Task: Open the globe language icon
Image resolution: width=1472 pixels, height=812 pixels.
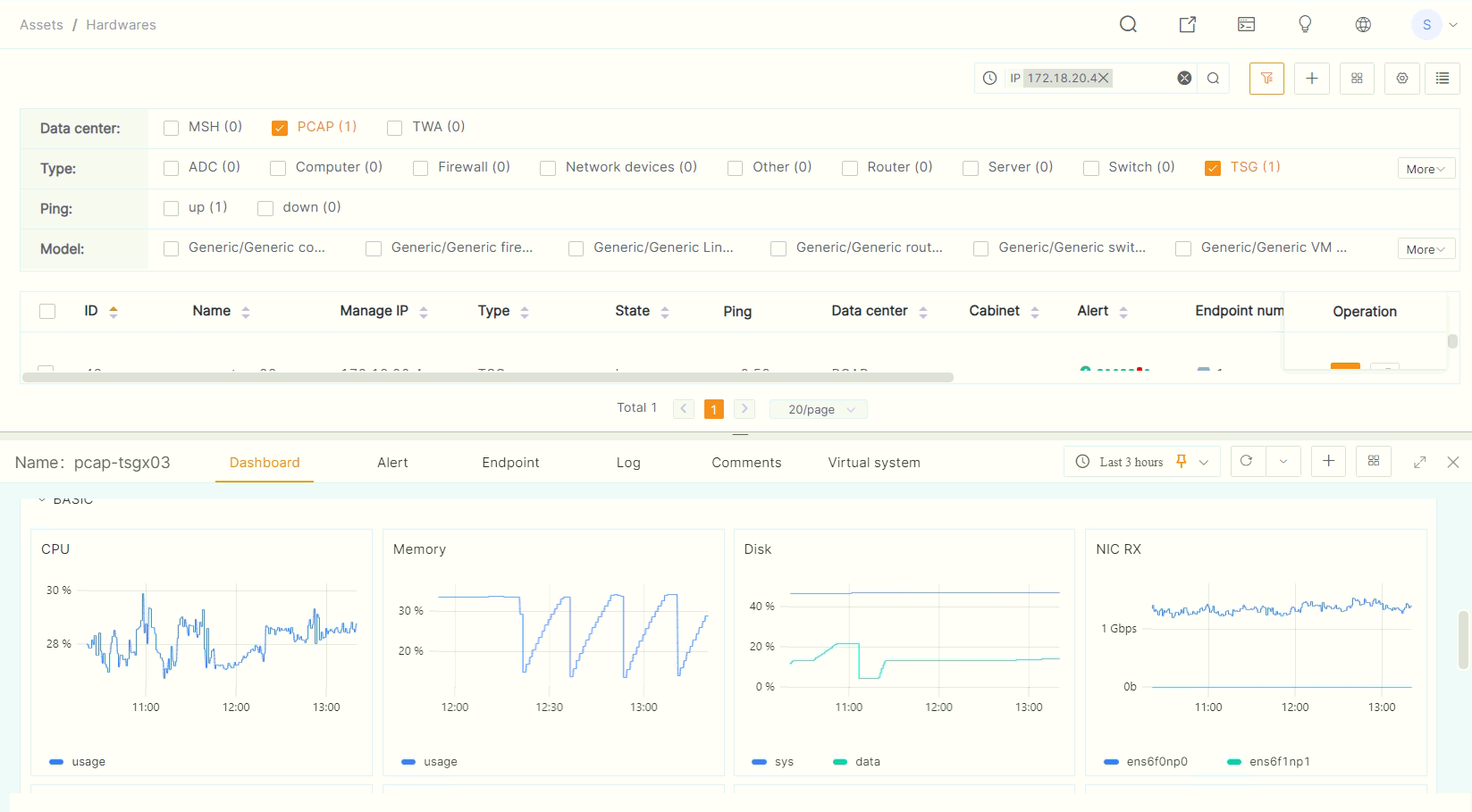Action: pos(1363,24)
